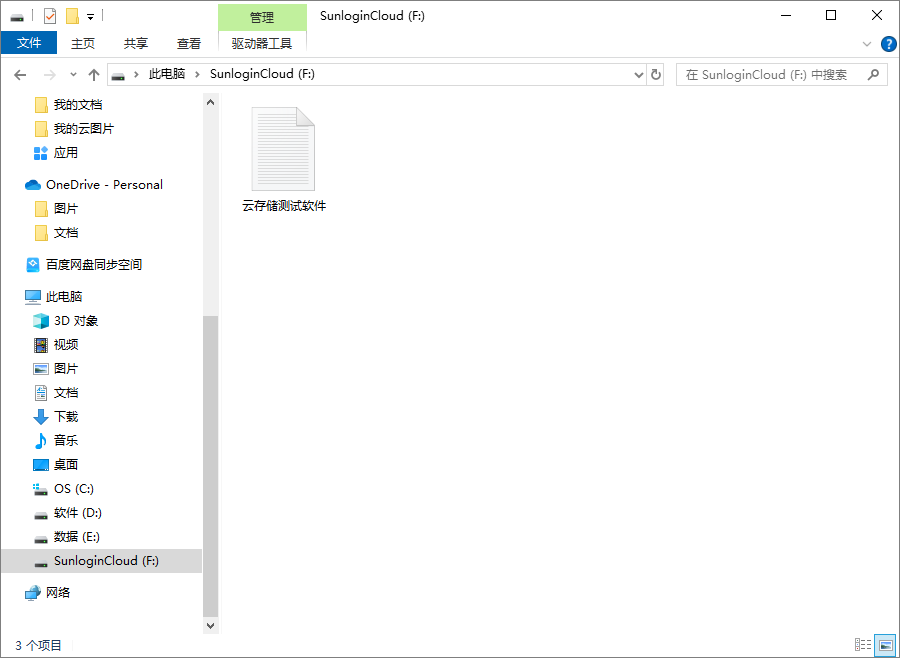Switch to the 主页 ribbon tab
900x658 pixels.
(x=83, y=43)
